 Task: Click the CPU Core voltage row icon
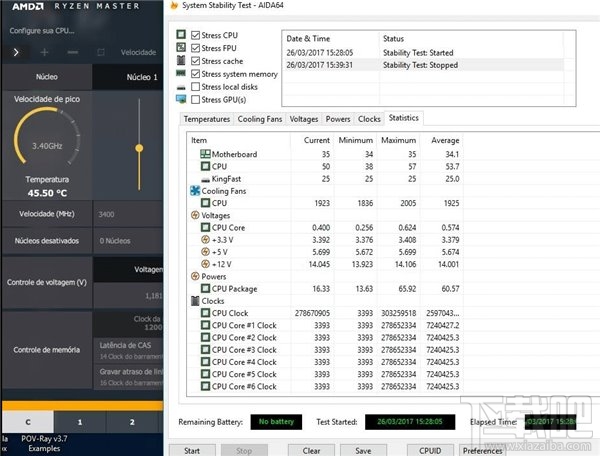[205, 227]
